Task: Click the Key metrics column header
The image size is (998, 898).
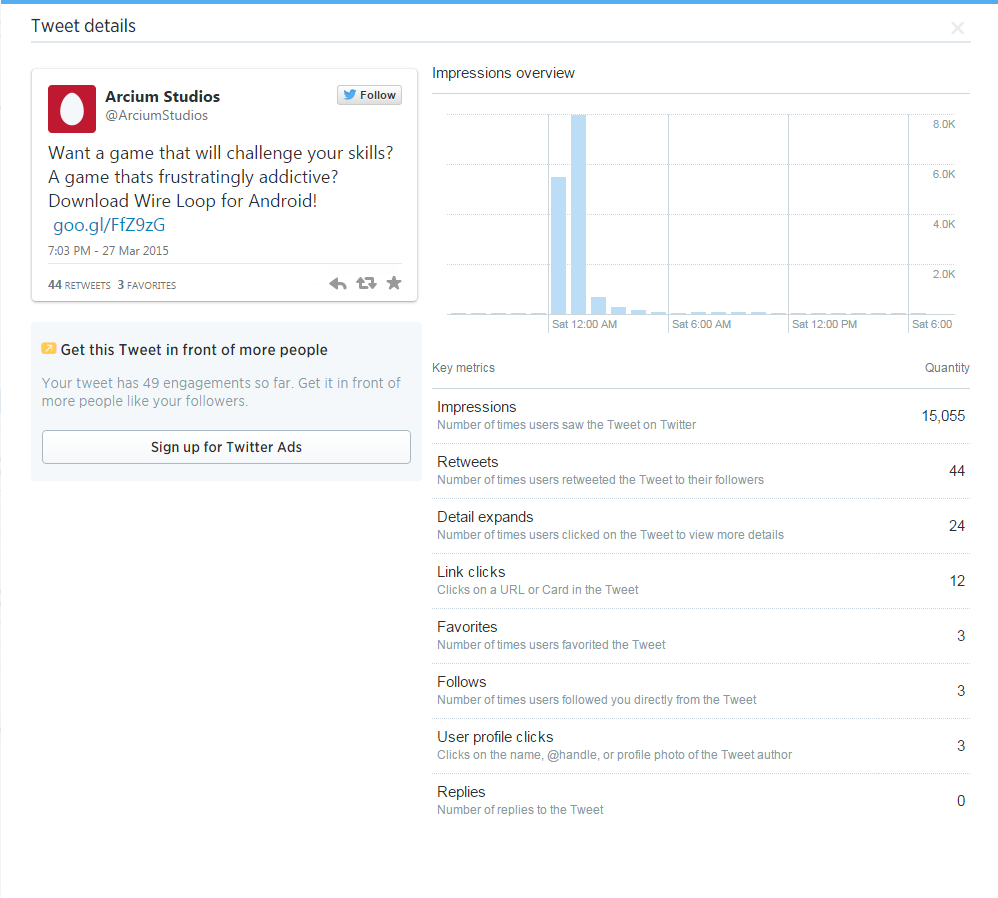Action: (463, 368)
